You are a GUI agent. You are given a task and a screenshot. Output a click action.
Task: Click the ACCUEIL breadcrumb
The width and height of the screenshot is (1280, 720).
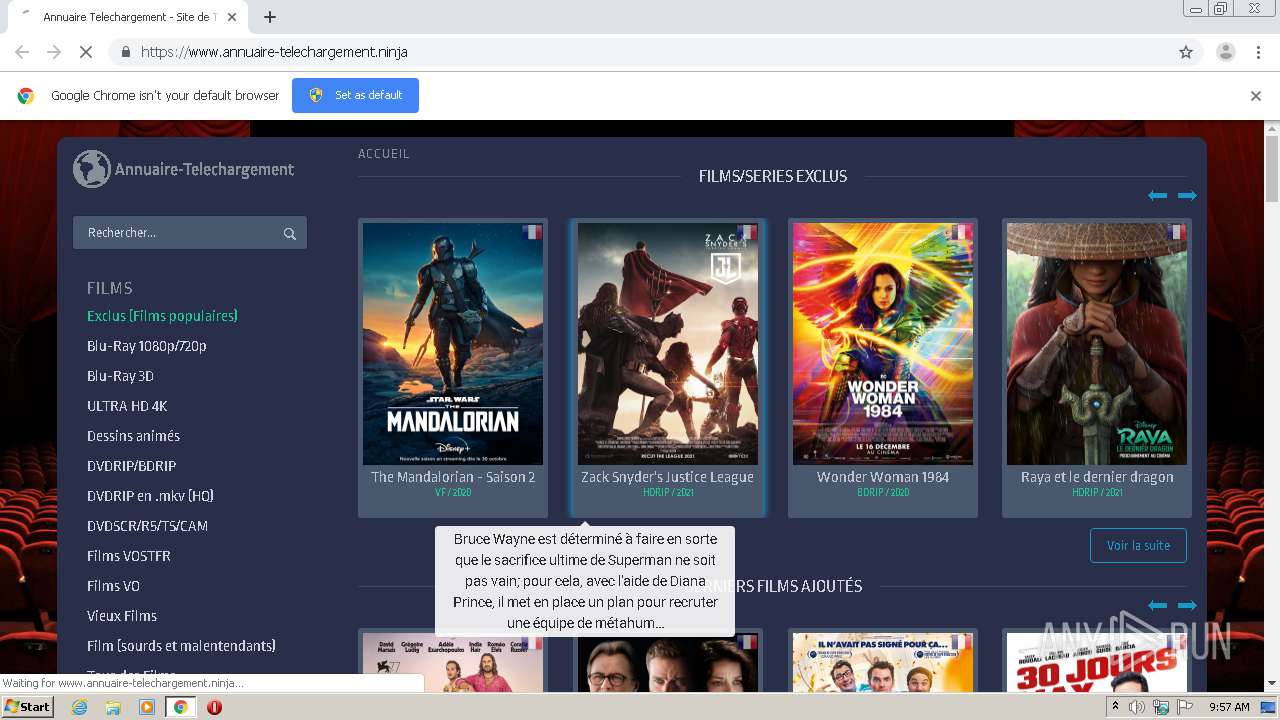click(384, 154)
